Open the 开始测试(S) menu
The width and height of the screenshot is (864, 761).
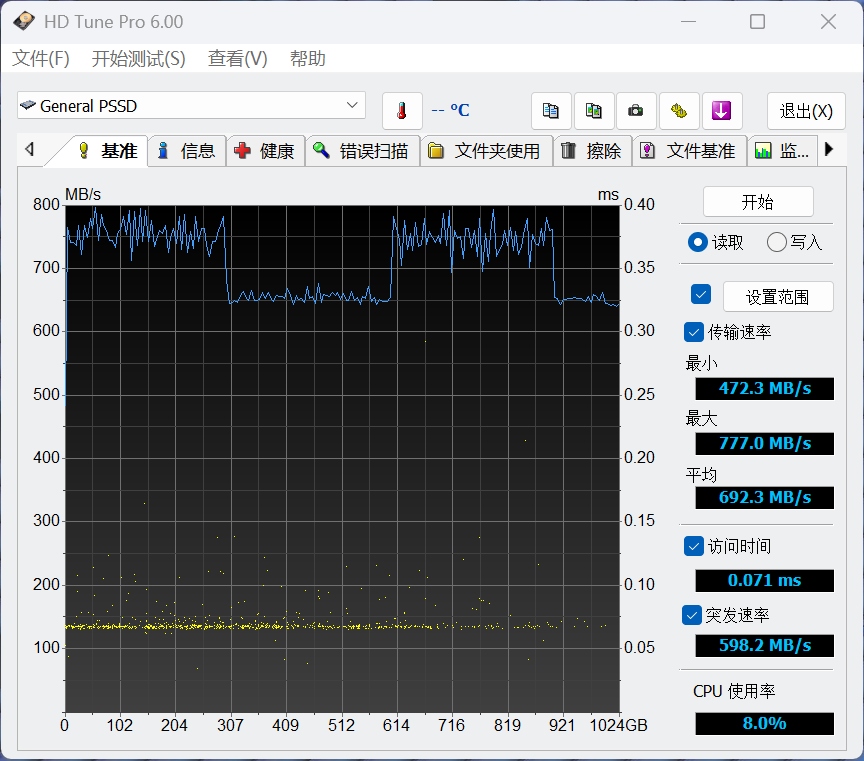[x=138, y=58]
